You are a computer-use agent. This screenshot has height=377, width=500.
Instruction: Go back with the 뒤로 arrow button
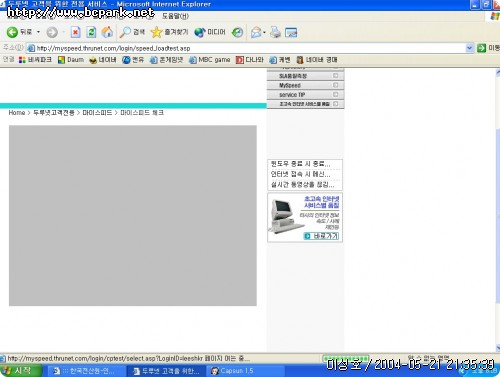coord(19,32)
